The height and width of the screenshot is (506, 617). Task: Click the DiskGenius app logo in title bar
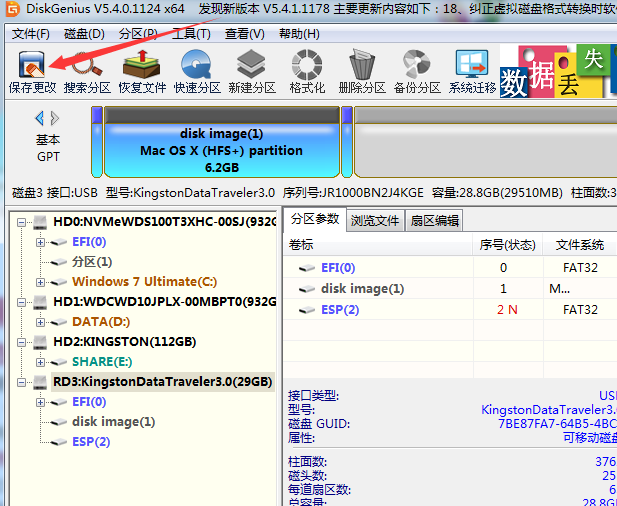(x=12, y=8)
